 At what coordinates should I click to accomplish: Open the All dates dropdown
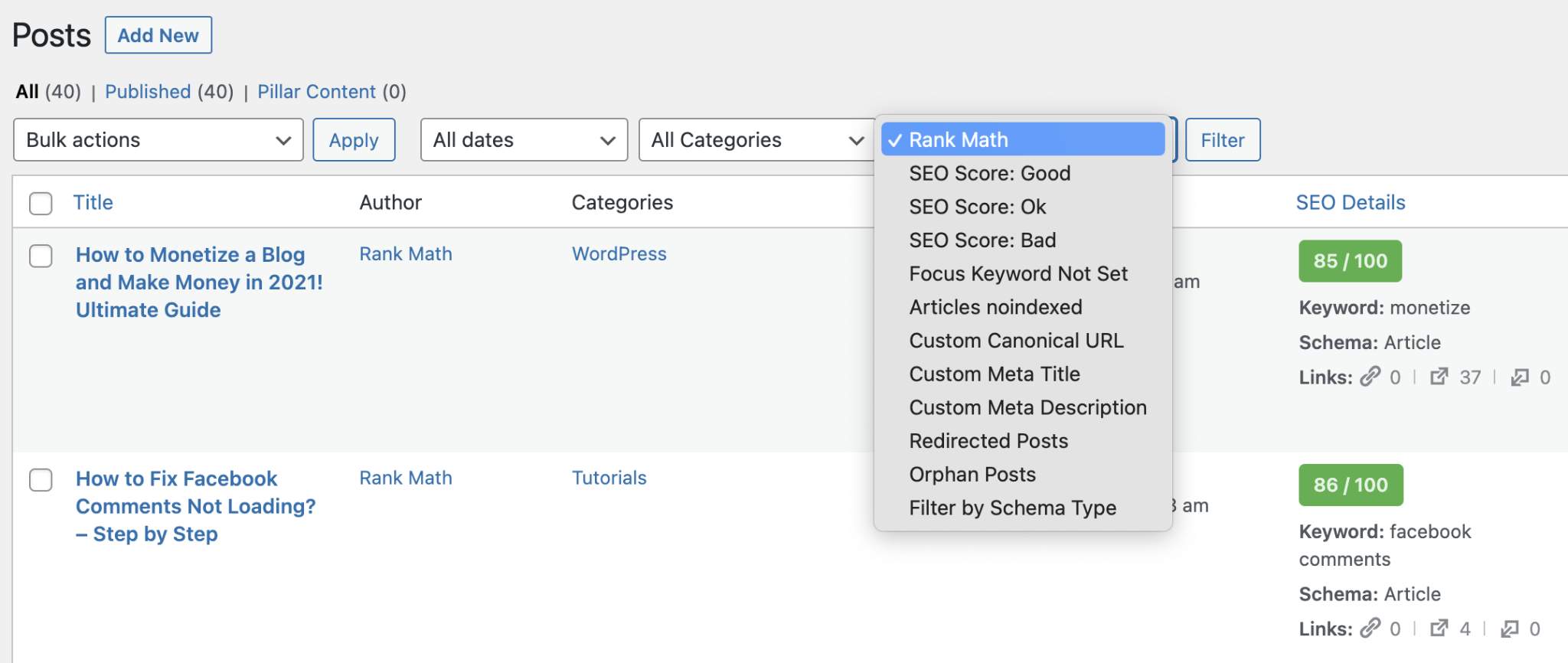[x=524, y=140]
